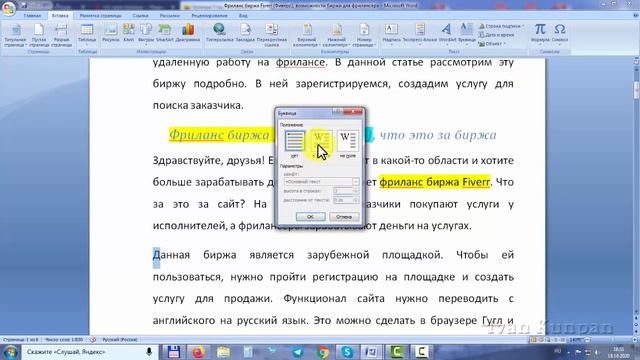
Task: Open the Page Number (Номер страницы) menu
Action: click(x=364, y=35)
